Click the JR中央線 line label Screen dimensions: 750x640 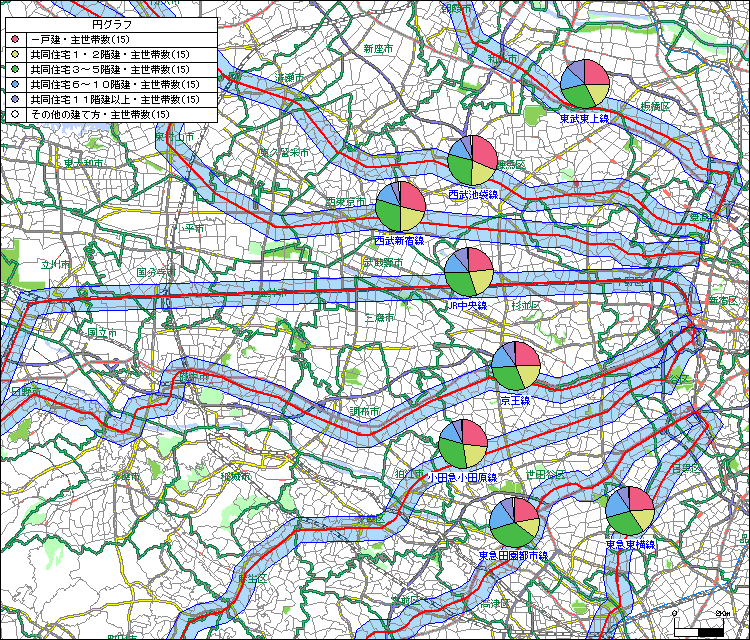466,306
